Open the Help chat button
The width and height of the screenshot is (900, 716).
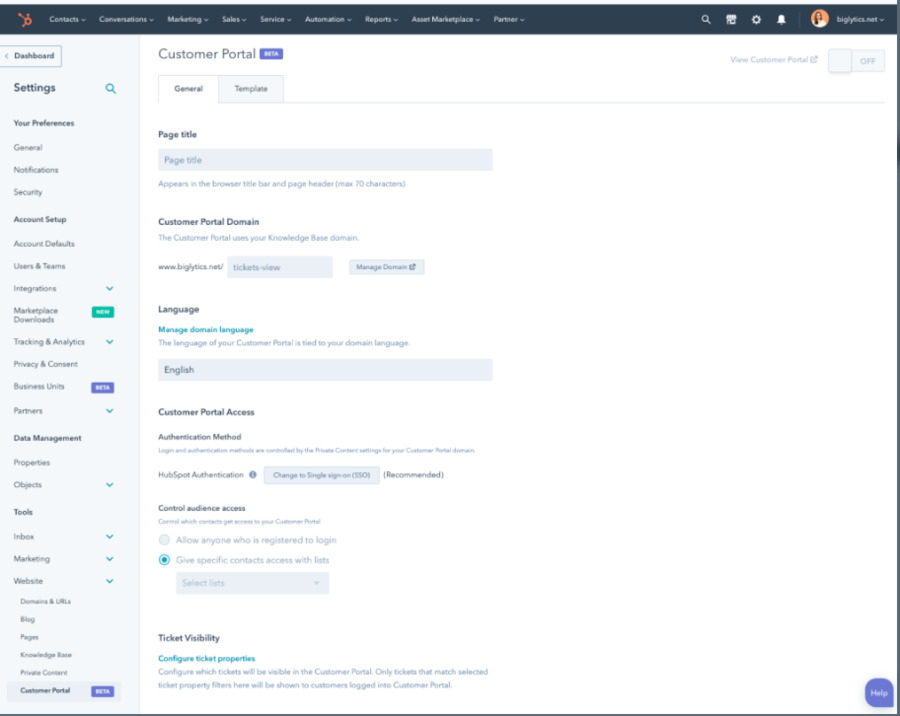pos(879,692)
